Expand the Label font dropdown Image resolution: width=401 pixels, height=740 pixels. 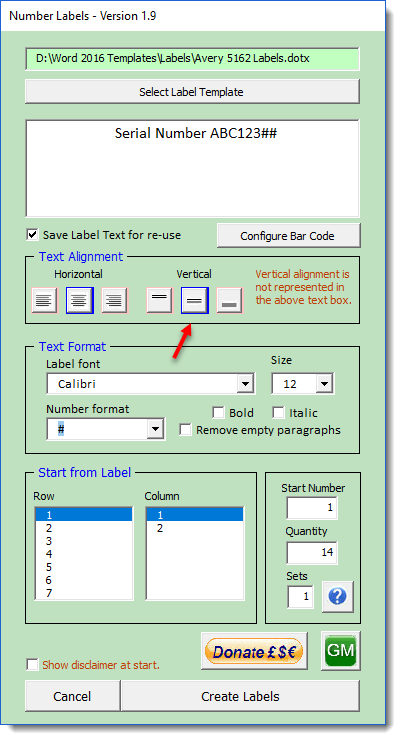[245, 384]
